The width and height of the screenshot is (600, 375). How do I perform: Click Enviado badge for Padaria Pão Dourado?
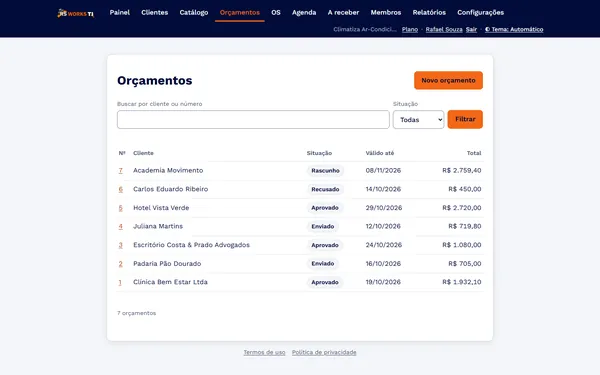point(323,264)
